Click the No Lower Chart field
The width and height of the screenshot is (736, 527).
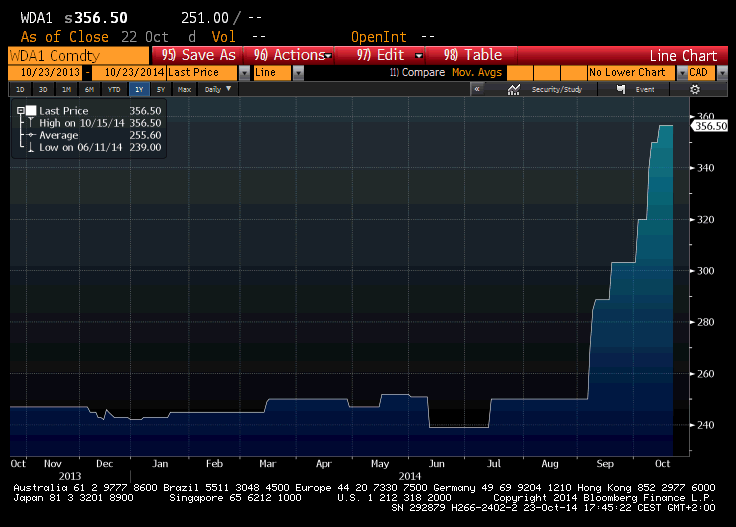(x=631, y=73)
